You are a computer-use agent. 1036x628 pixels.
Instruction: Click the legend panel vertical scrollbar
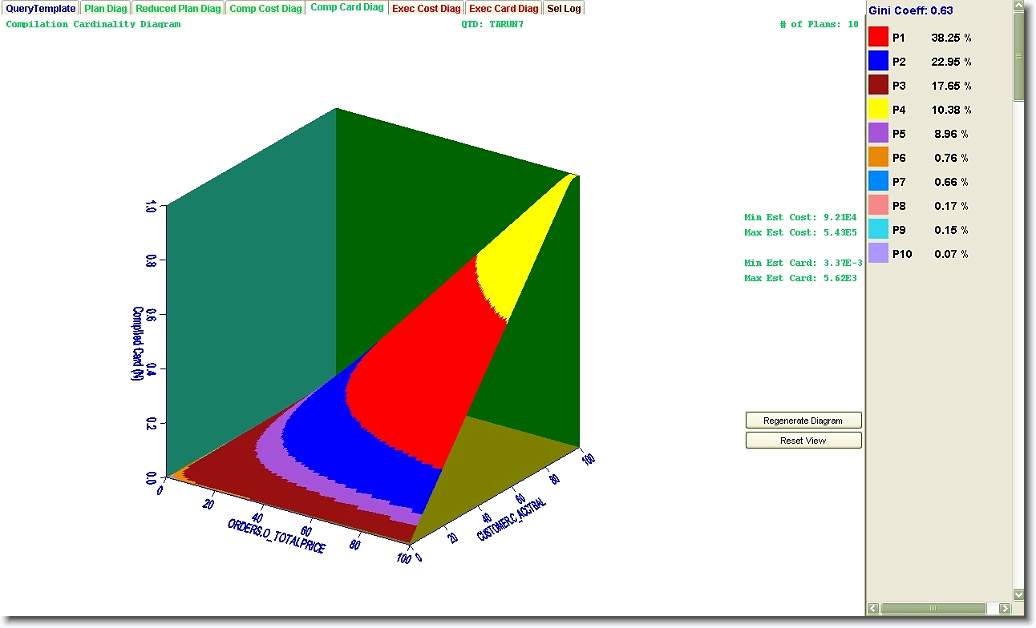coord(1019,300)
